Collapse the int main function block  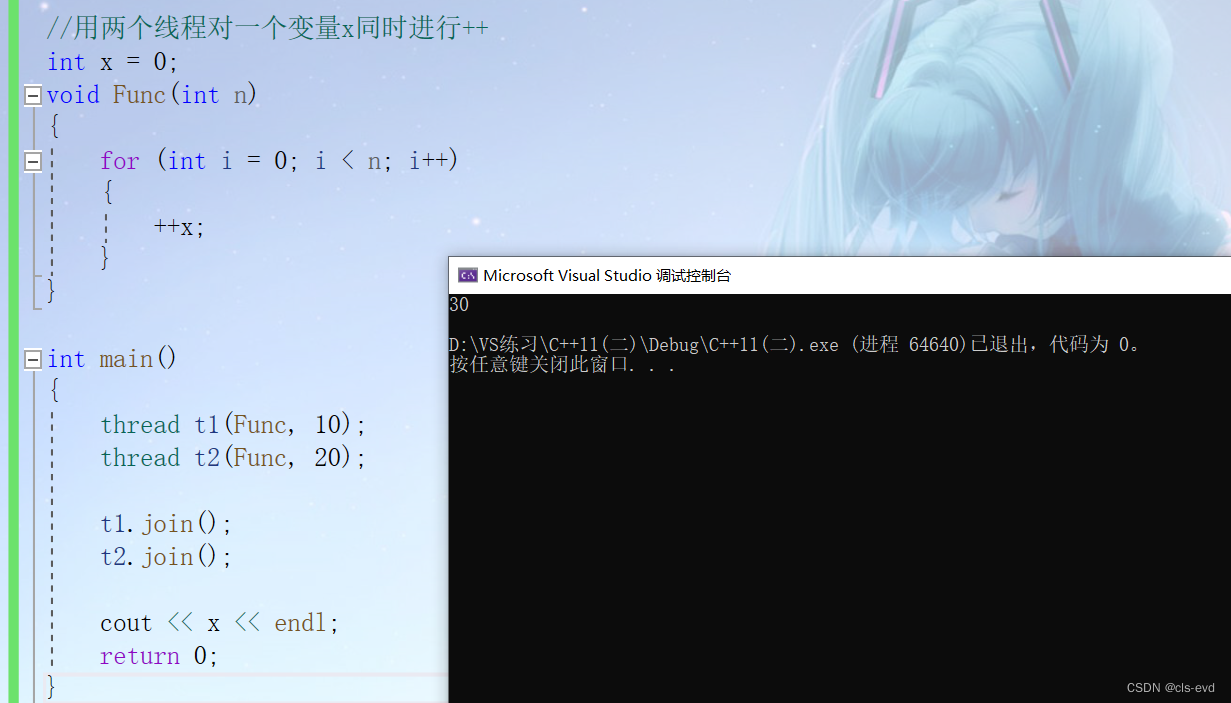(33, 359)
